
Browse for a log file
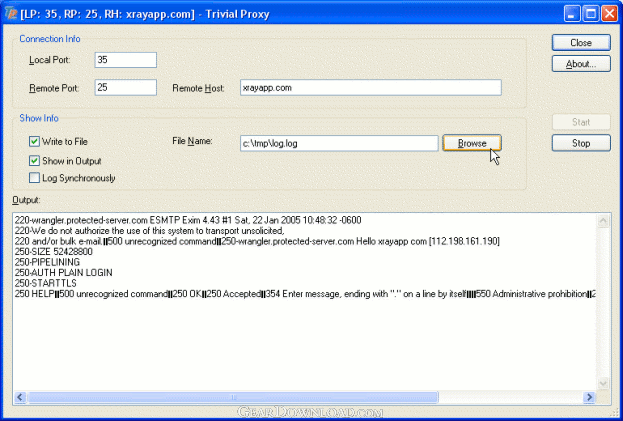(x=472, y=143)
